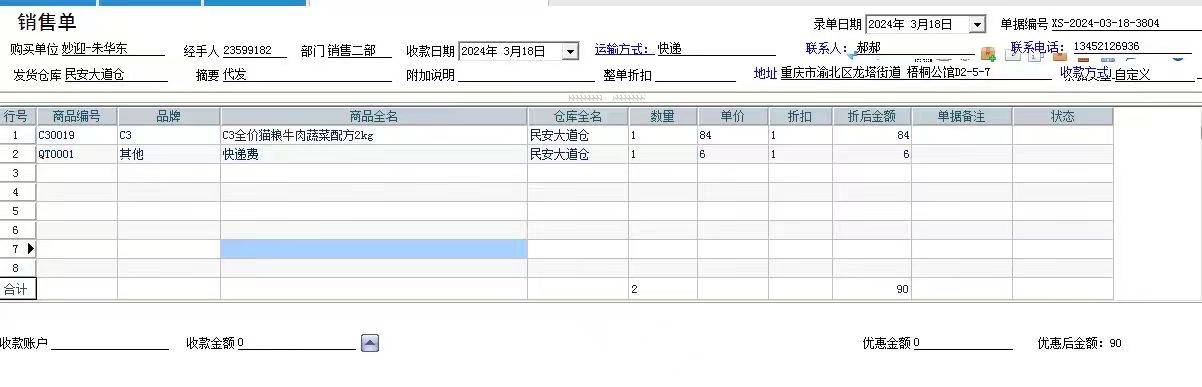The image size is (1202, 387).
Task: Click the unit price 6 cell in row 2
Action: tap(732, 154)
